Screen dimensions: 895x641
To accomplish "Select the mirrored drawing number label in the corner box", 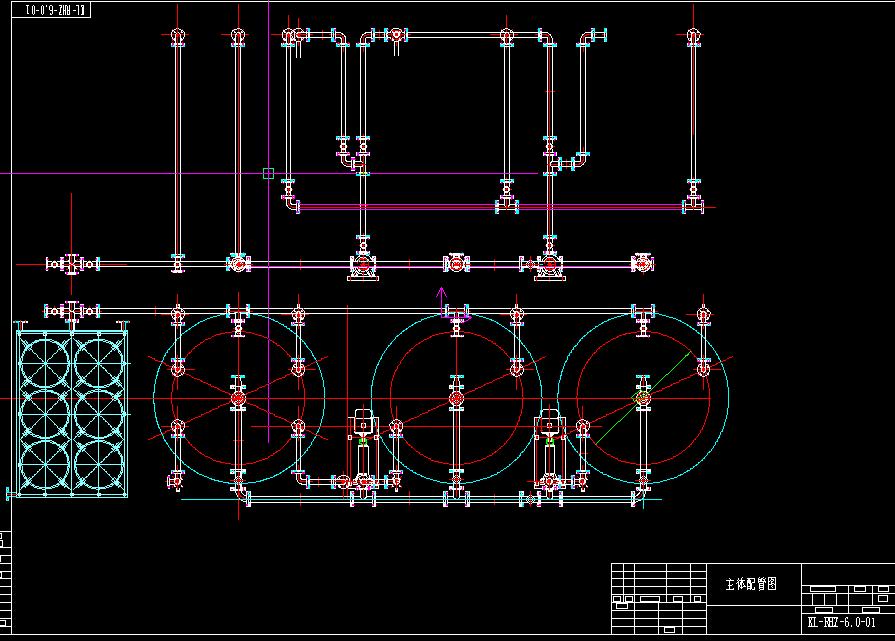I will pyautogui.click(x=55, y=10).
